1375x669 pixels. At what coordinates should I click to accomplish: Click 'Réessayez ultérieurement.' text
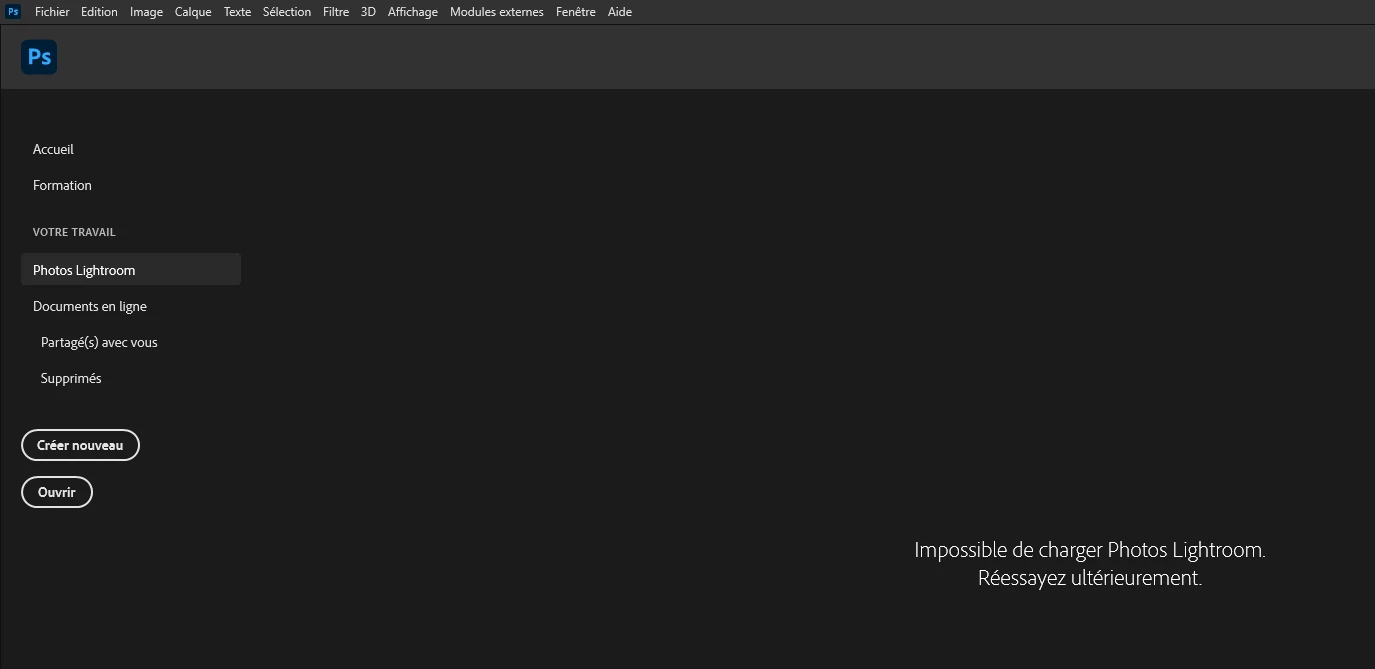coord(1090,578)
